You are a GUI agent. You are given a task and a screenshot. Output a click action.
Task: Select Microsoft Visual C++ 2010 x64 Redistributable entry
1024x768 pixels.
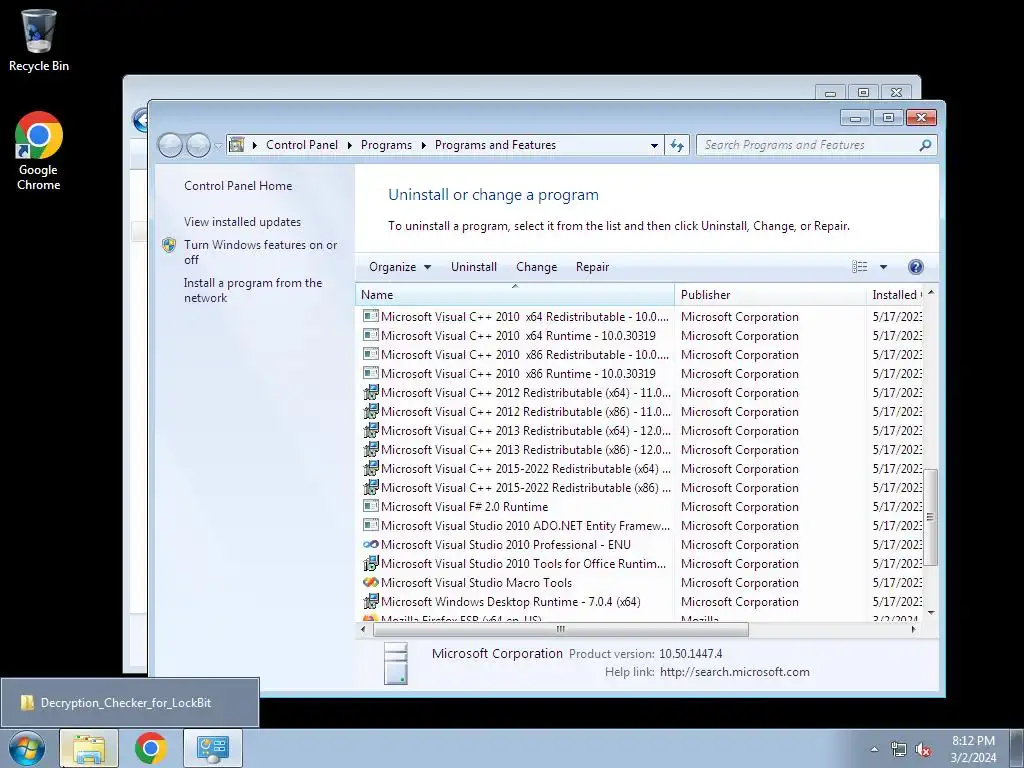[515, 317]
